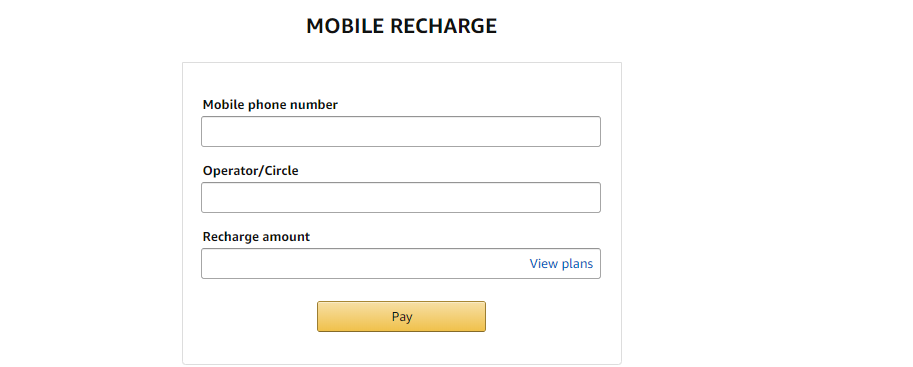The height and width of the screenshot is (367, 913).
Task: Click the 'Mobile phone number' label
Action: click(270, 105)
